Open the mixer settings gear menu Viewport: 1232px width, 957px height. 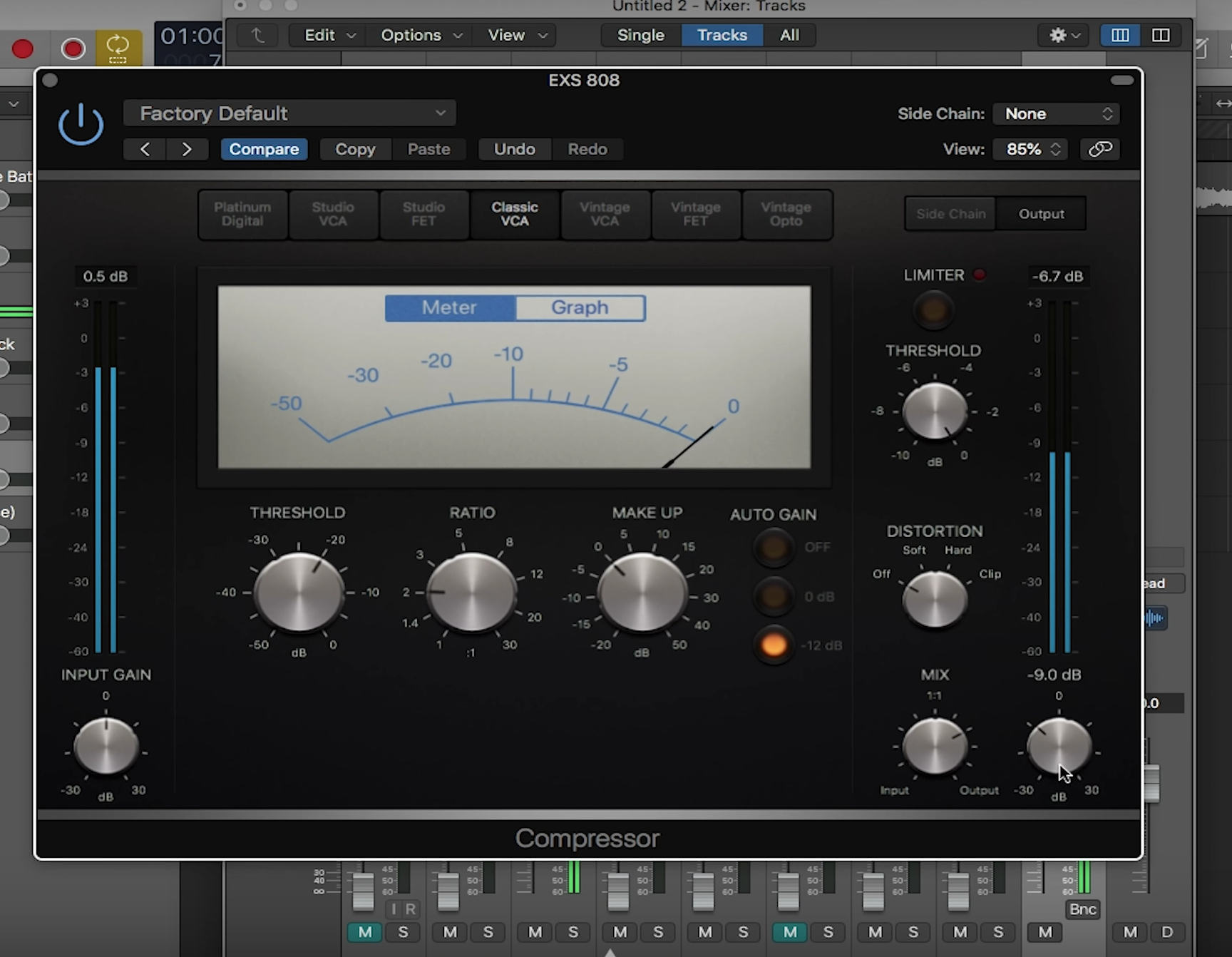point(1062,35)
